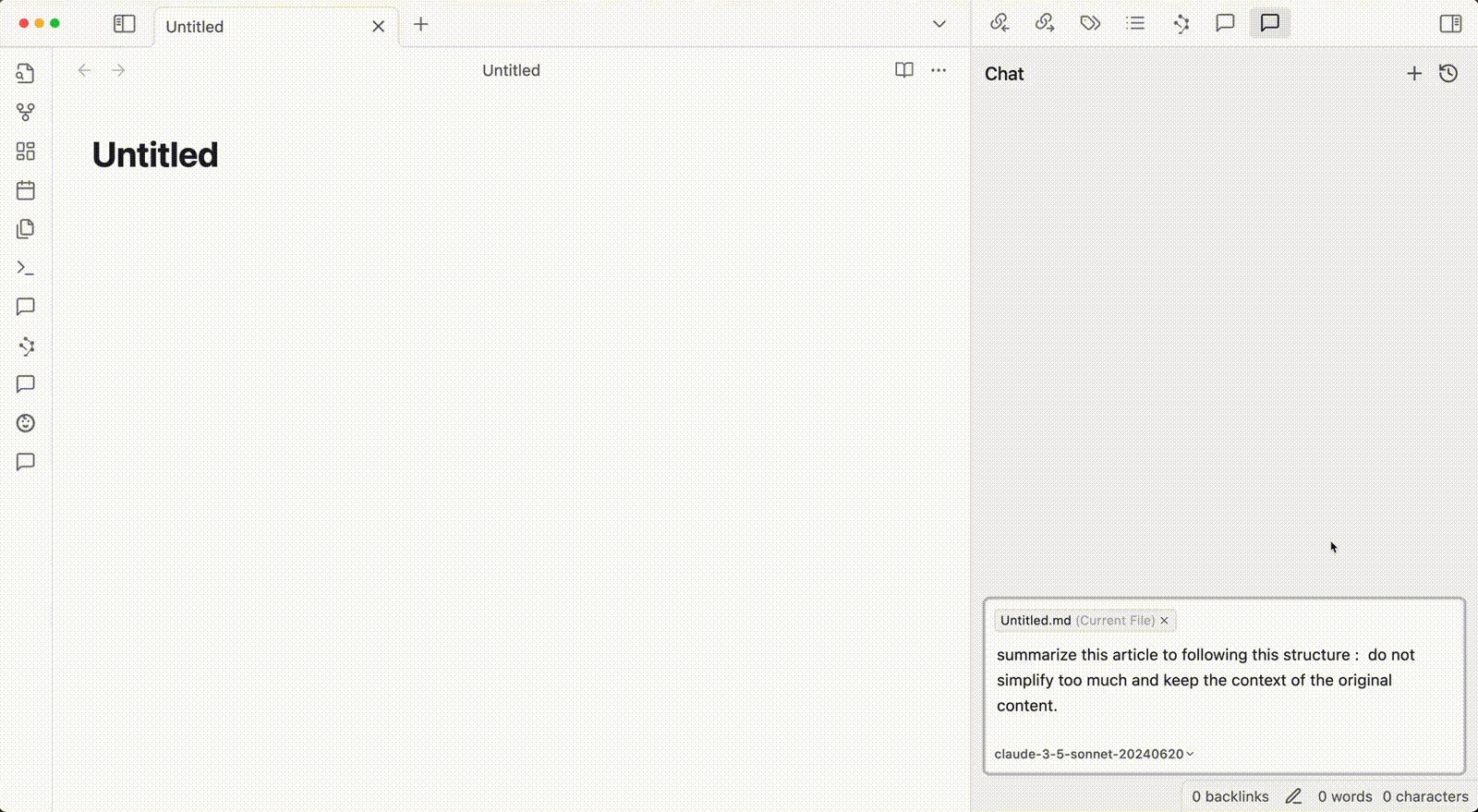
Task: Insert template using the ribbon copy icon
Action: click(26, 228)
